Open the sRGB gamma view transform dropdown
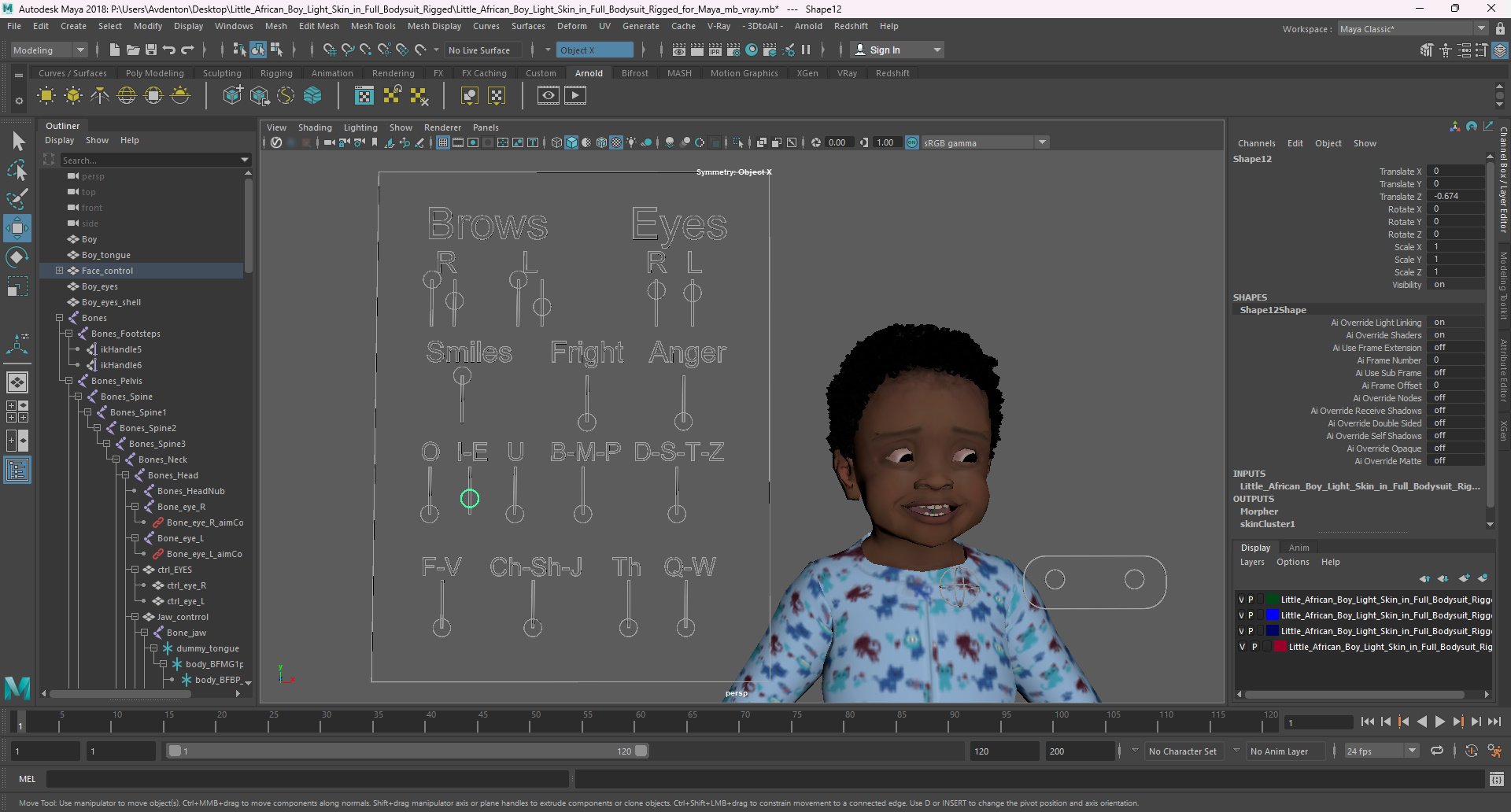 pos(985,142)
